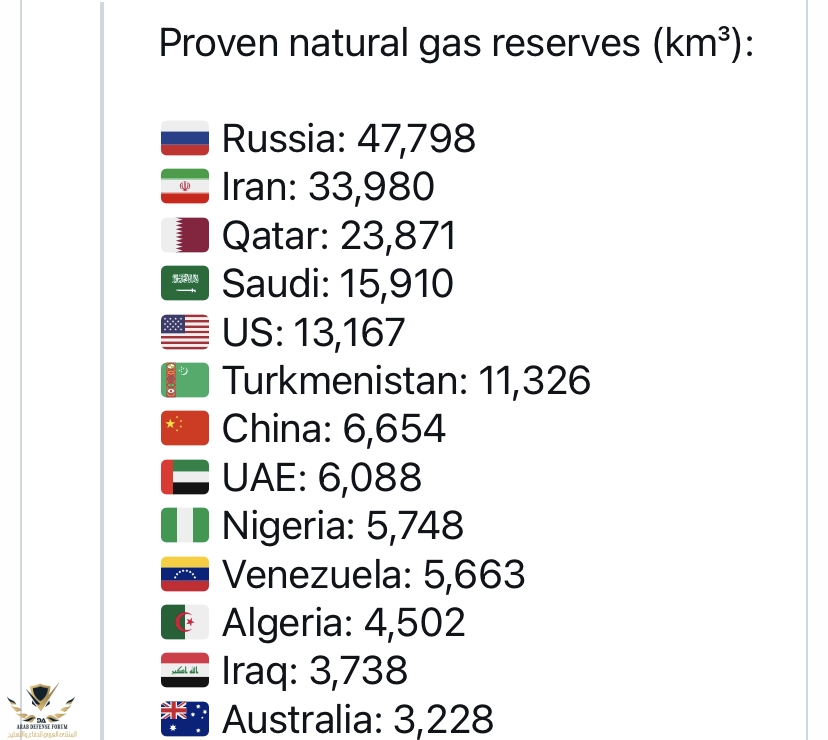Screen dimensions: 828x740
Task: Click the Iran flag icon
Action: click(185, 186)
